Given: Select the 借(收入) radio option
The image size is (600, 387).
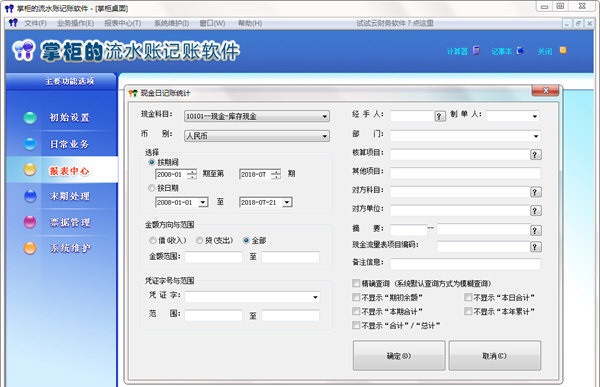Looking at the screenshot, I should point(153,240).
